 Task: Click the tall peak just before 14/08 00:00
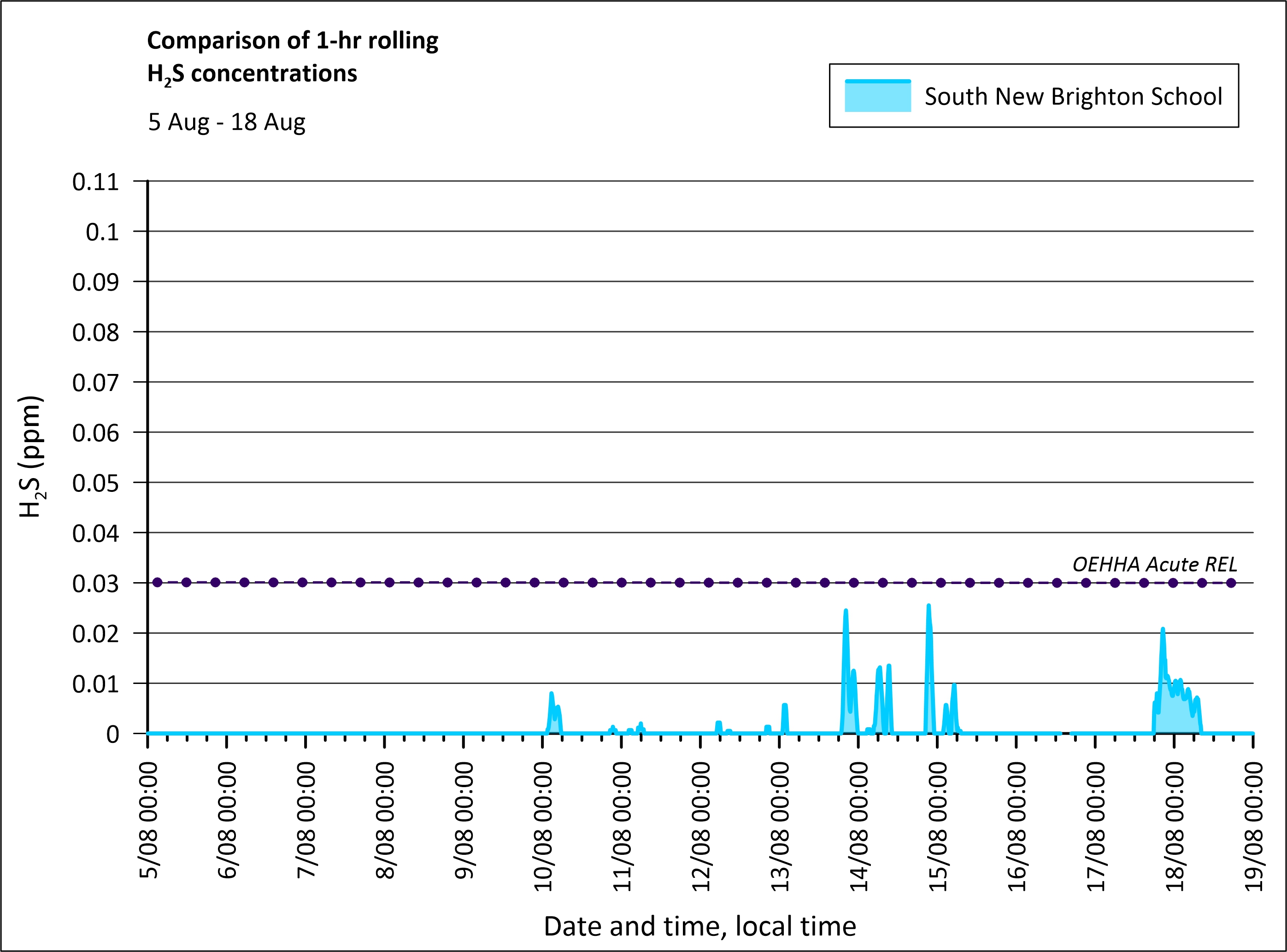tap(846, 612)
